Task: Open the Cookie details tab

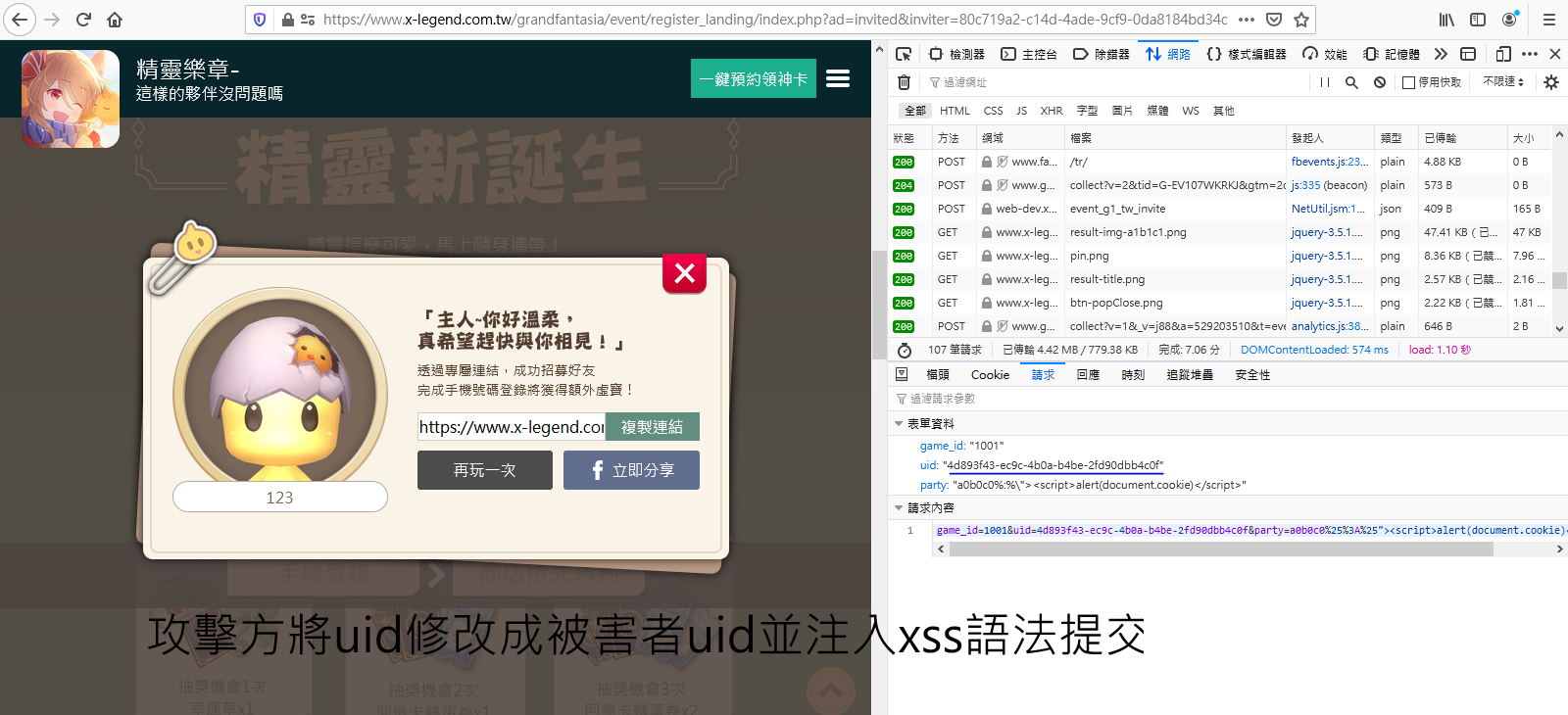Action: click(990, 375)
